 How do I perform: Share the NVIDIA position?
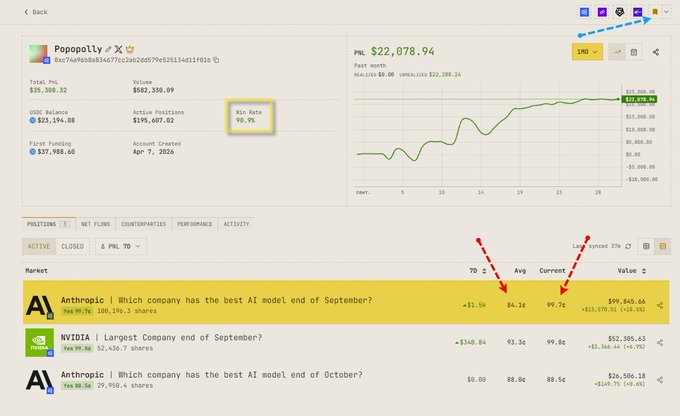click(660, 343)
